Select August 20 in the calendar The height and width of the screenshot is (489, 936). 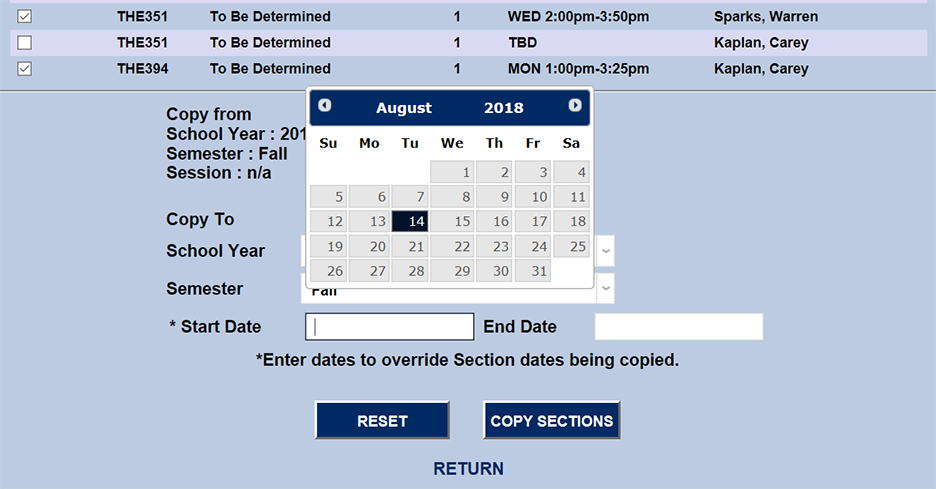pyautogui.click(x=369, y=246)
